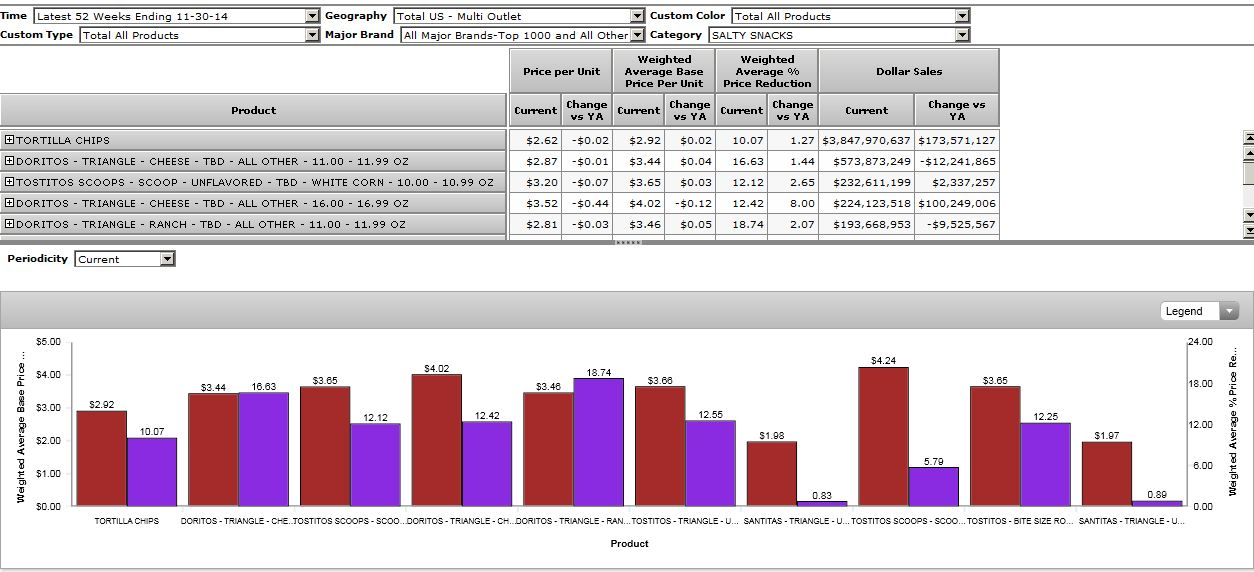Viewport: 1254px width, 572px height.
Task: Click the Weighted Average % Price Reduction header
Action: [x=767, y=71]
